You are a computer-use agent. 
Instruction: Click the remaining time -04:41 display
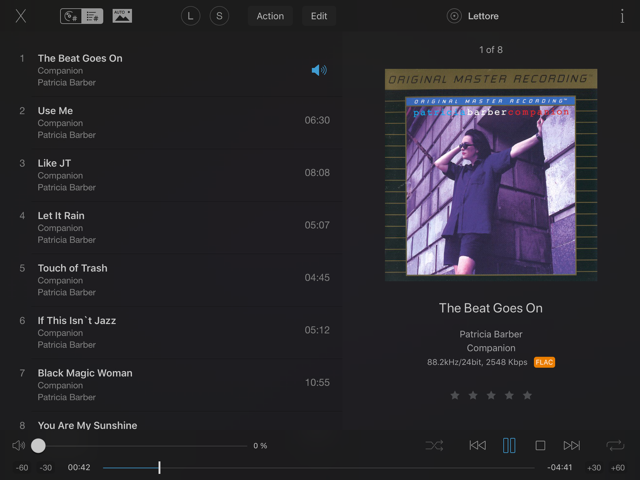click(x=560, y=467)
